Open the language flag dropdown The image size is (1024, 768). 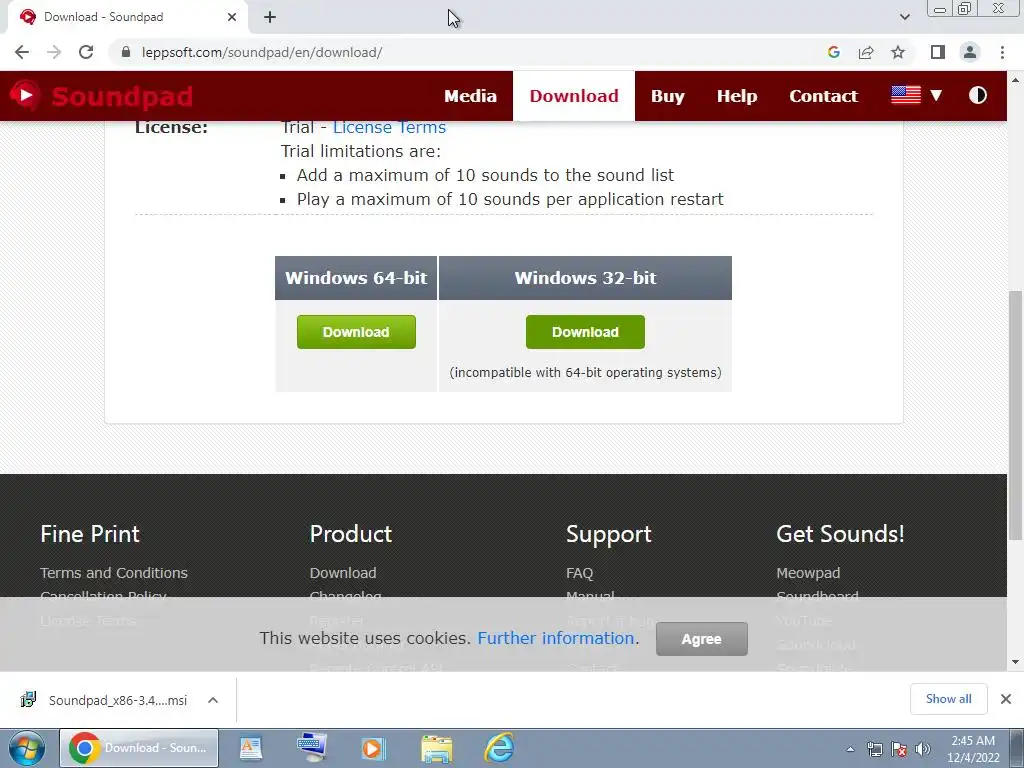pos(916,95)
